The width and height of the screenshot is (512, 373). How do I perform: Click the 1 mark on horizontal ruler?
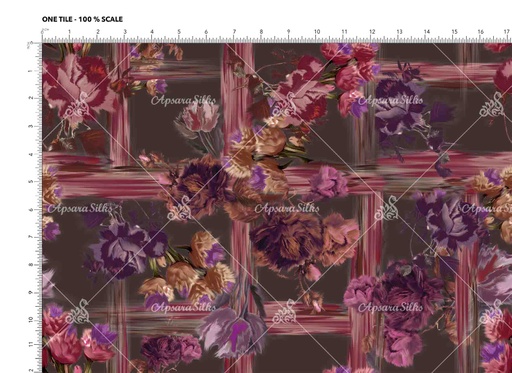coord(69,32)
